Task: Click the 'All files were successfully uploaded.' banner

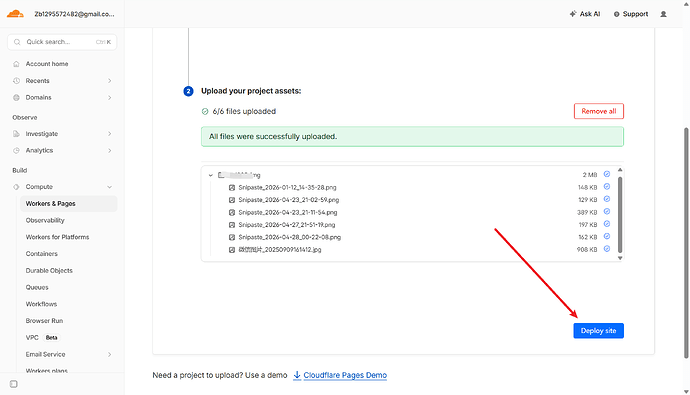Action: (412, 137)
